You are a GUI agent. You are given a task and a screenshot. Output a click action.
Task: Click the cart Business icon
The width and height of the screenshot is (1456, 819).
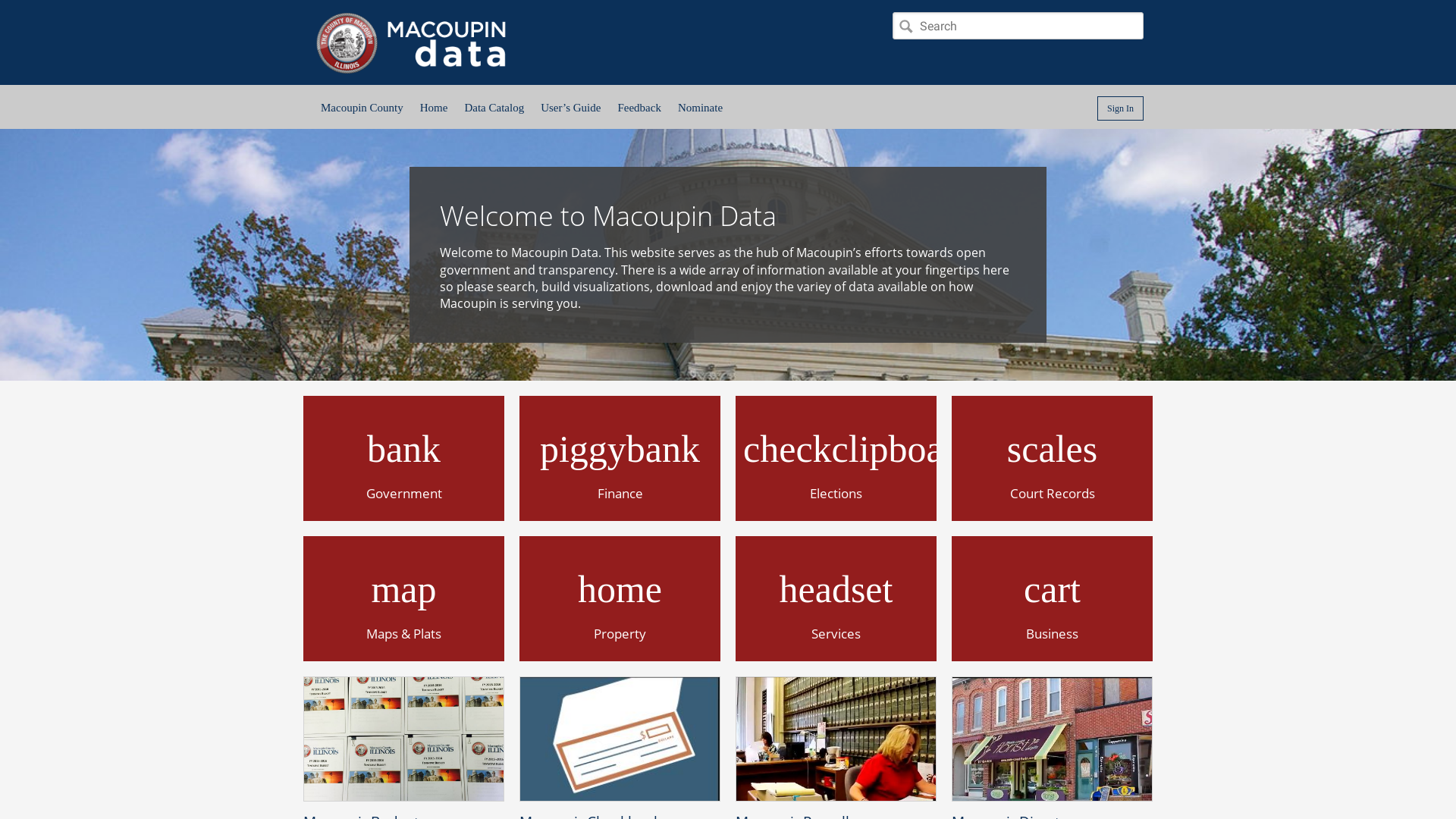point(1052,598)
